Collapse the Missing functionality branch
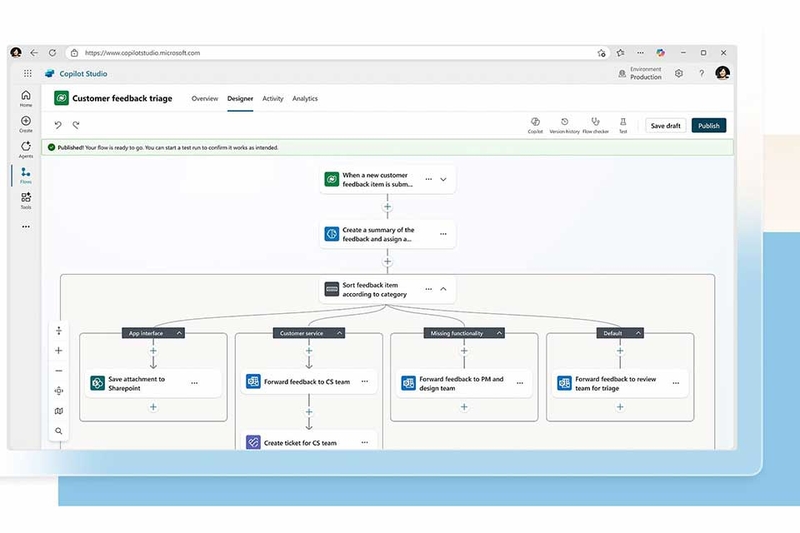800x533 pixels. pyautogui.click(x=499, y=333)
